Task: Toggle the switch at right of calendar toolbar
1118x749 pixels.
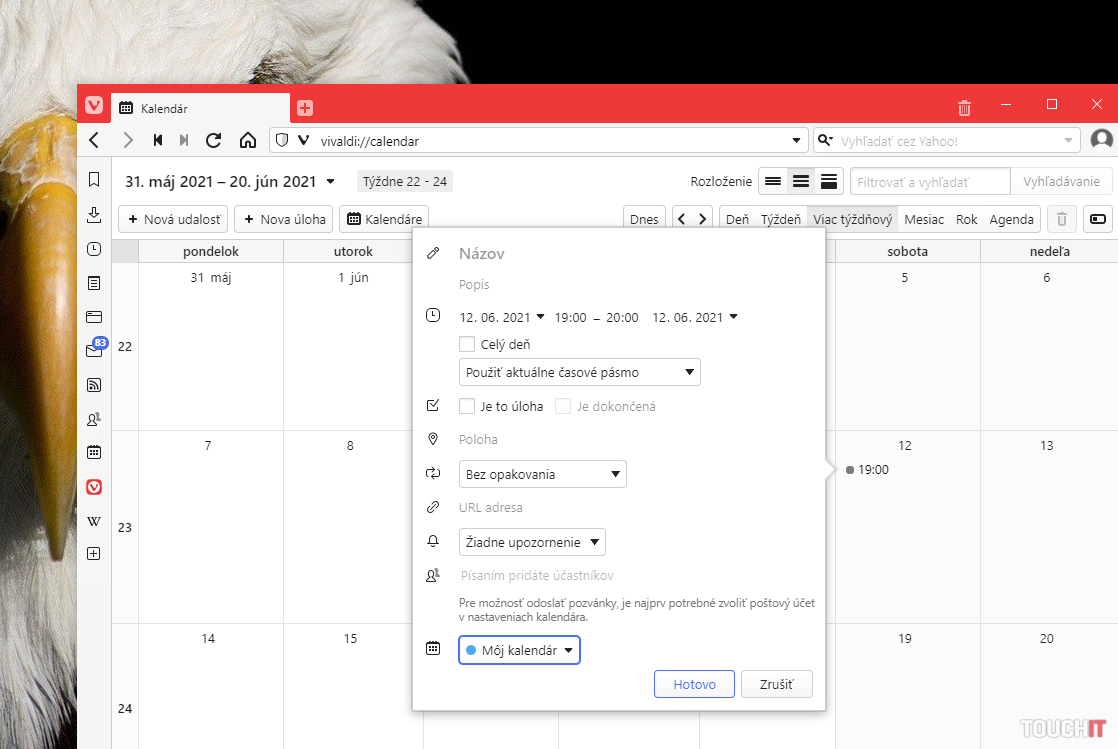Action: pyautogui.click(x=1098, y=219)
